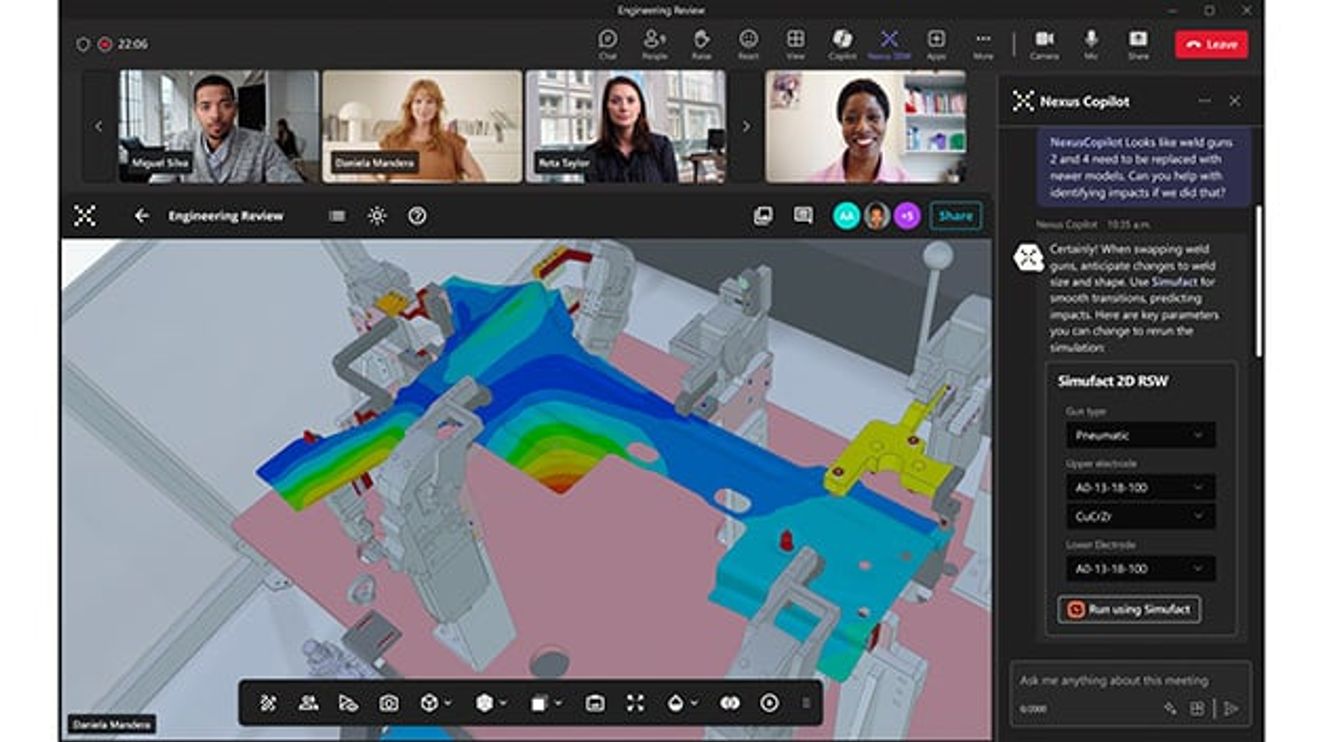1320x742 pixels.
Task: Open the color drop appearance dropdown
Action: [681, 703]
